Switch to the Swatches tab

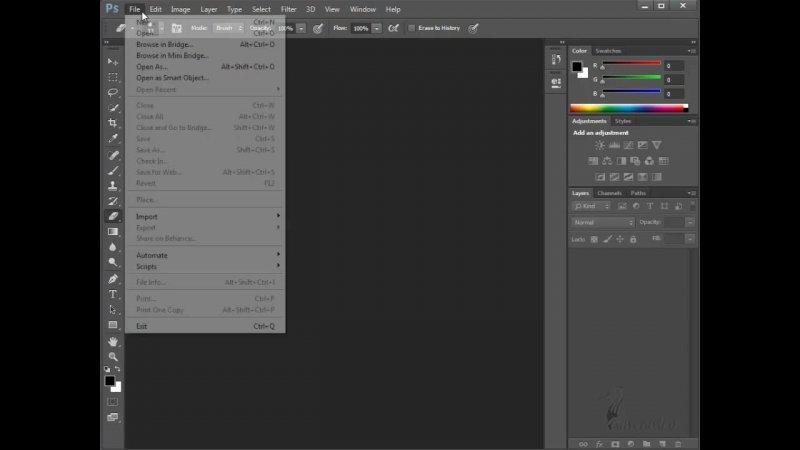tap(608, 50)
